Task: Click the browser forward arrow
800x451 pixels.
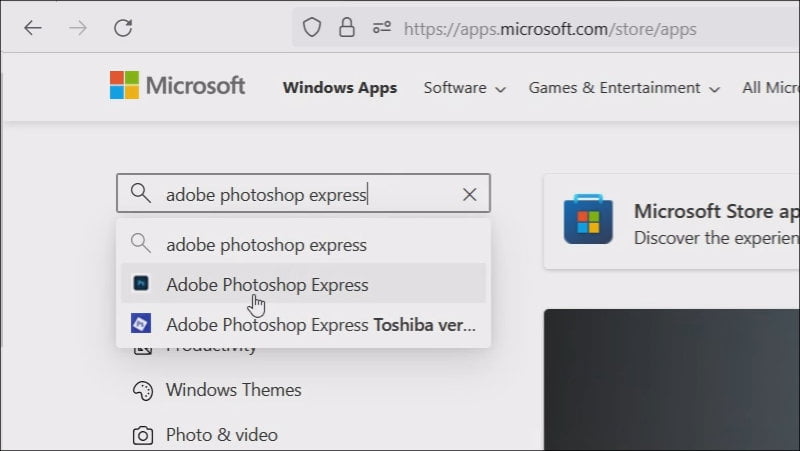Action: click(x=78, y=28)
